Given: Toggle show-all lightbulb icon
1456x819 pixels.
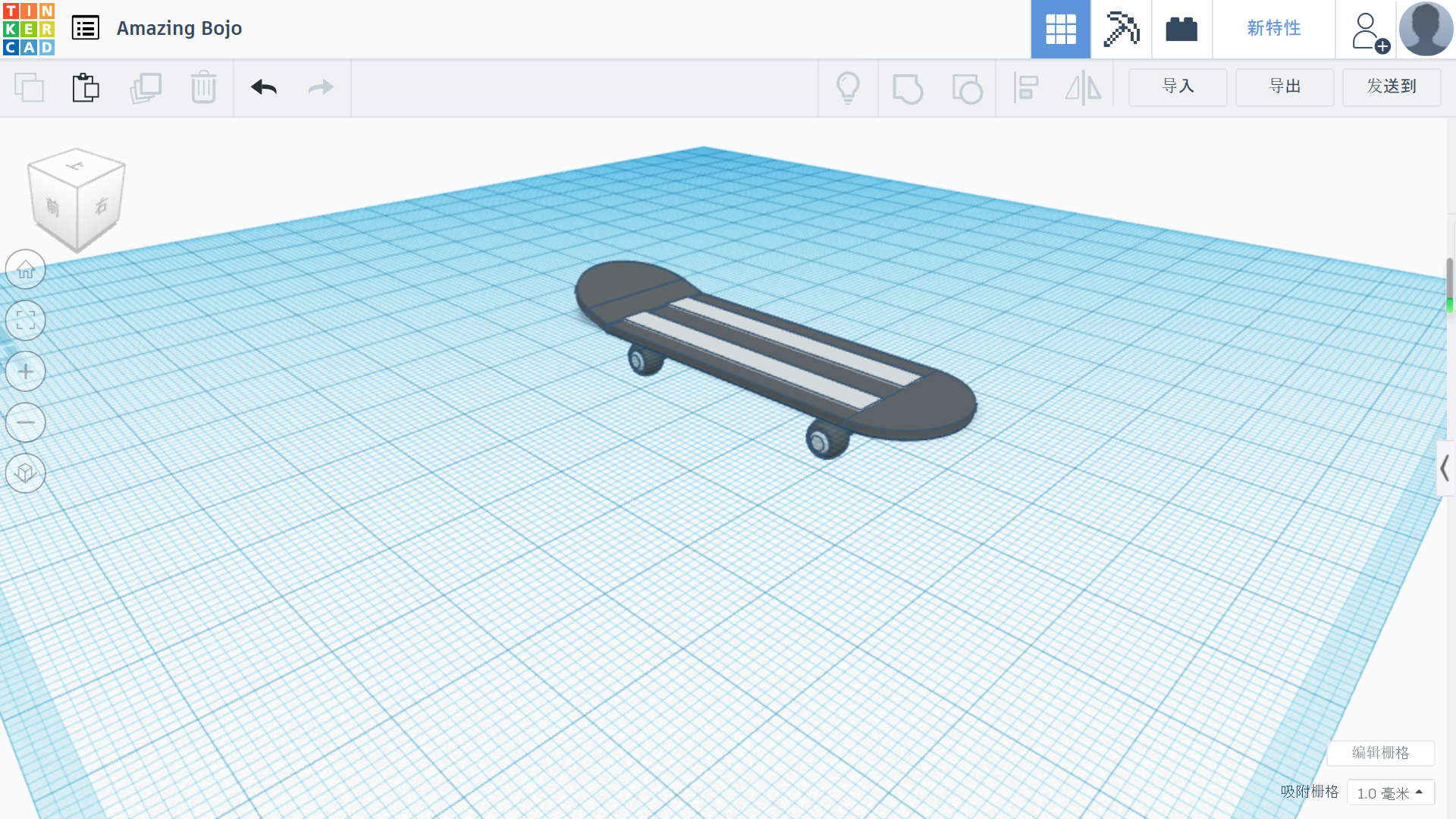Looking at the screenshot, I should point(848,88).
